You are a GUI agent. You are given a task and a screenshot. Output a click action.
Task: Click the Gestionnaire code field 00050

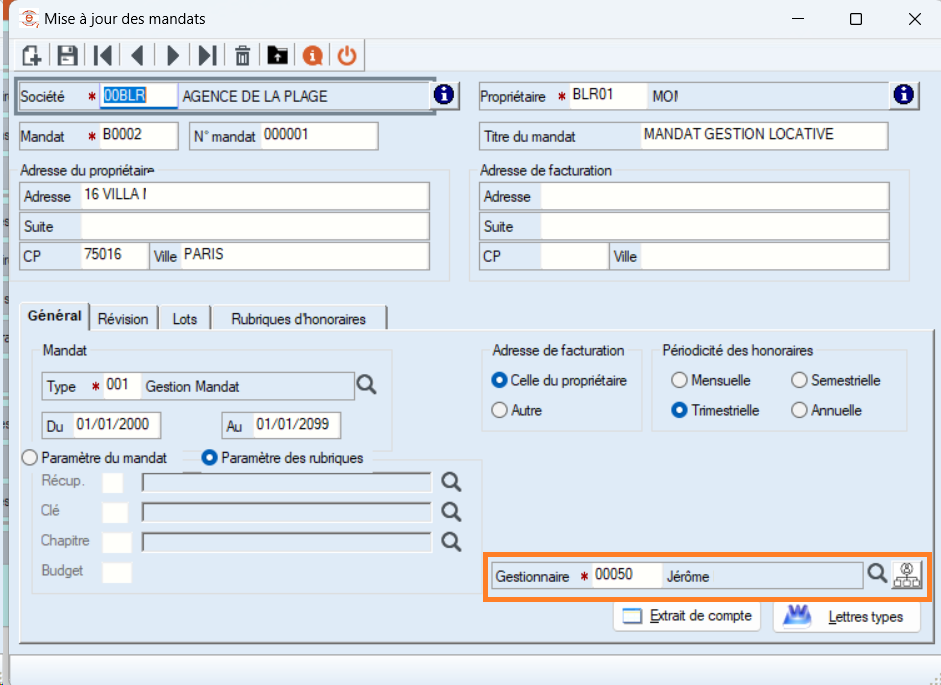pos(627,576)
